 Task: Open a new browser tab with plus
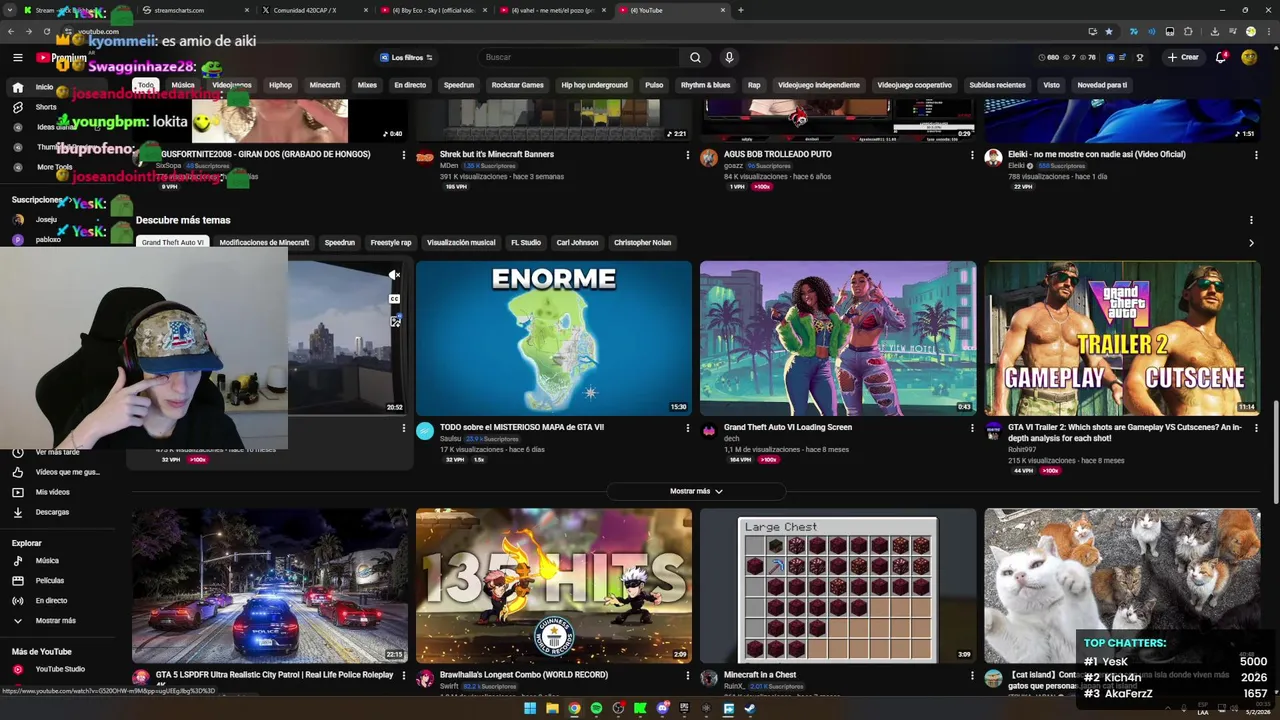(x=740, y=10)
